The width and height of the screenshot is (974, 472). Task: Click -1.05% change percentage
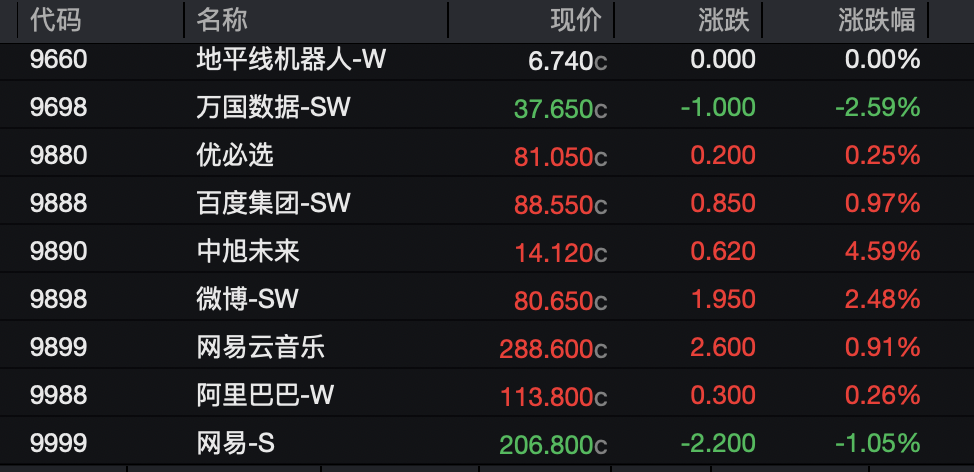[878, 442]
